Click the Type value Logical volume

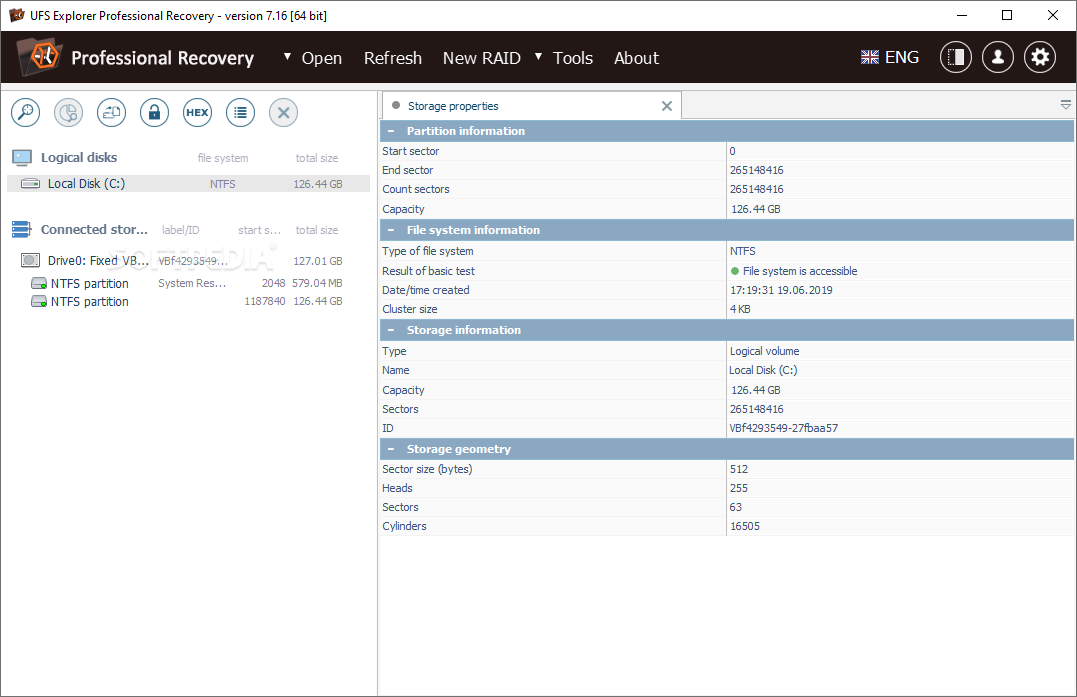pos(764,351)
